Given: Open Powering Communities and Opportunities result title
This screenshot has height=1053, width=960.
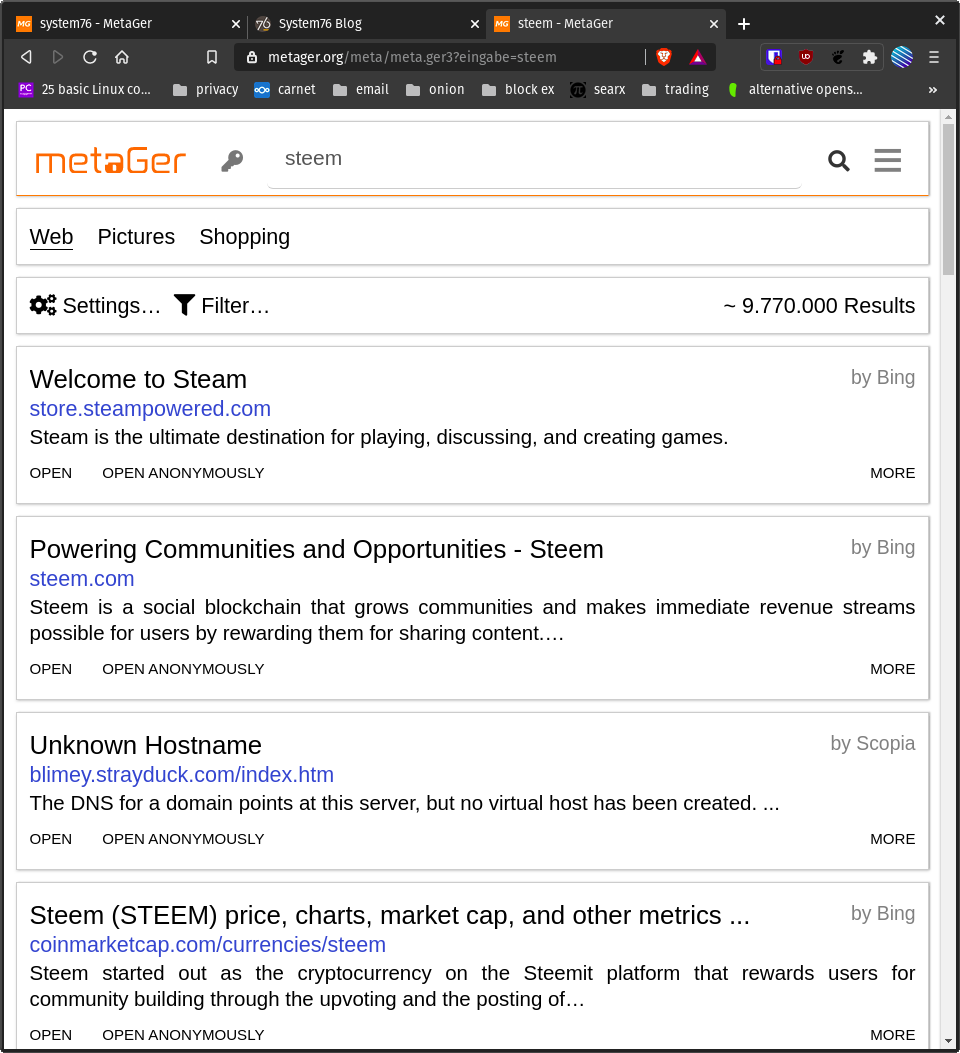Looking at the screenshot, I should click(x=317, y=549).
